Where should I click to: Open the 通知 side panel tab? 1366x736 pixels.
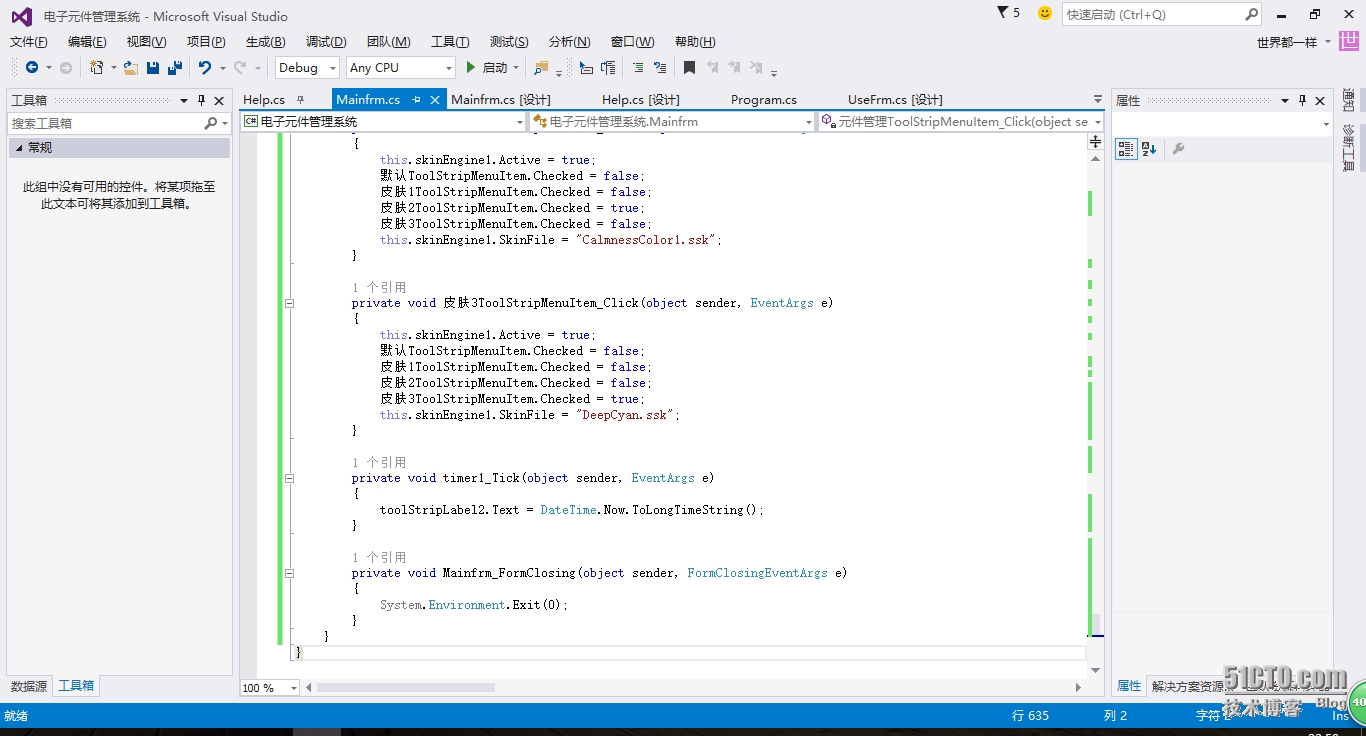[x=1349, y=100]
